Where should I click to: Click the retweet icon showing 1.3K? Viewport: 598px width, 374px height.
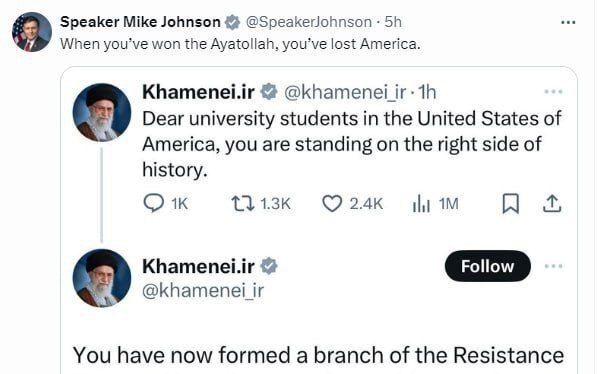coord(243,203)
